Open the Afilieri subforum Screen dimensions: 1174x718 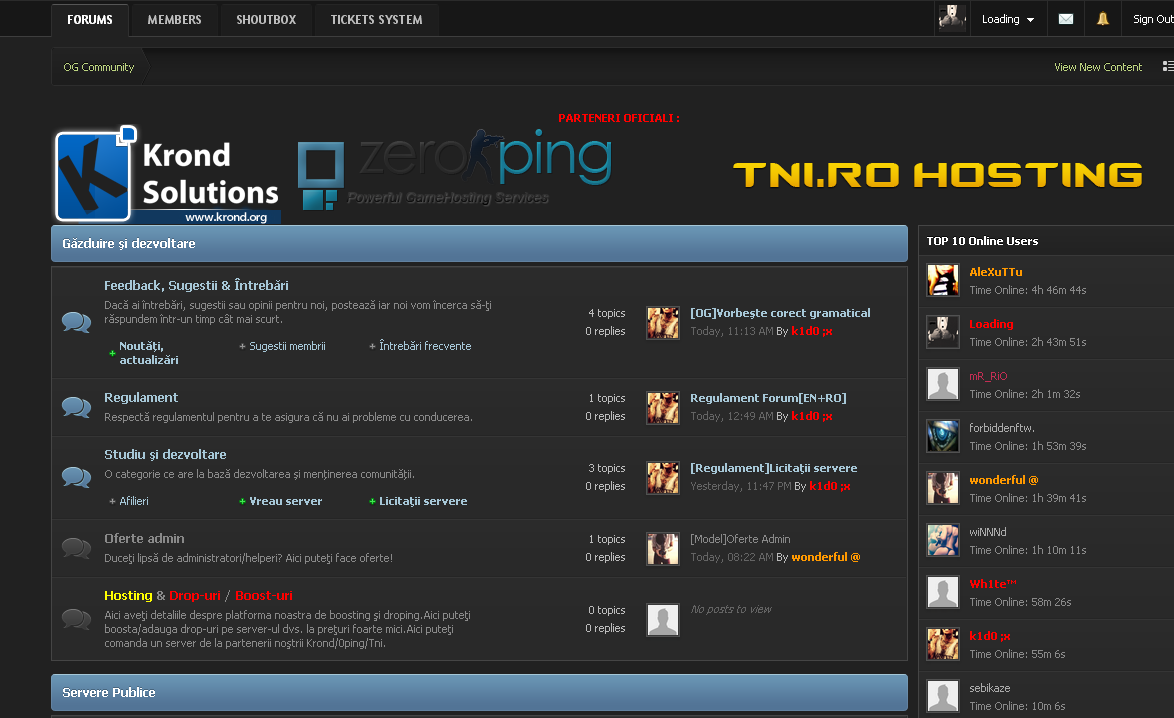click(x=134, y=501)
